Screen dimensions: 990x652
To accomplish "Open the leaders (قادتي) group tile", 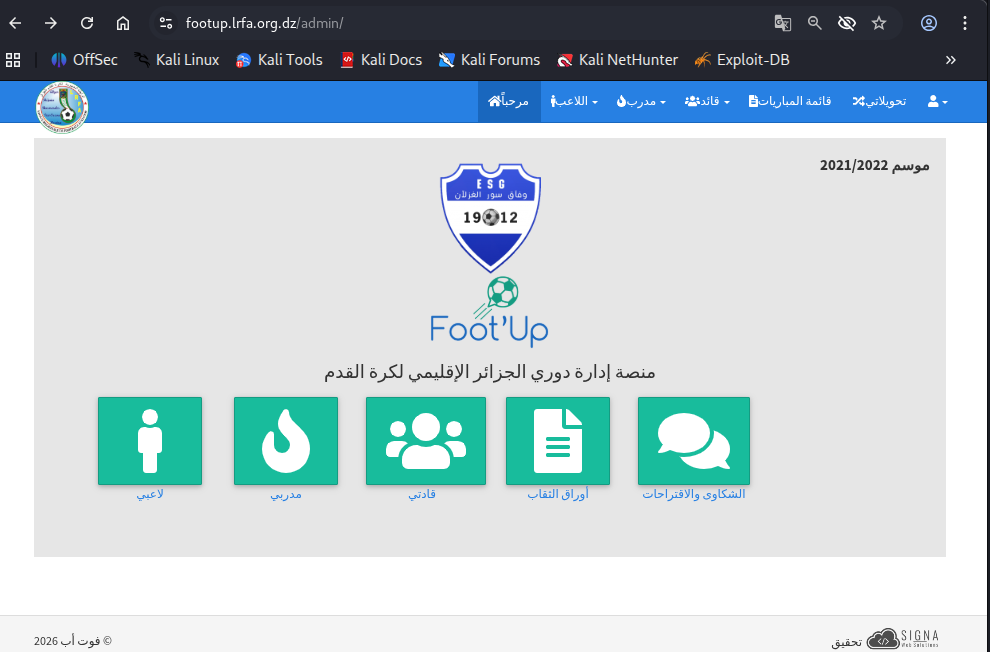I will tap(425, 441).
